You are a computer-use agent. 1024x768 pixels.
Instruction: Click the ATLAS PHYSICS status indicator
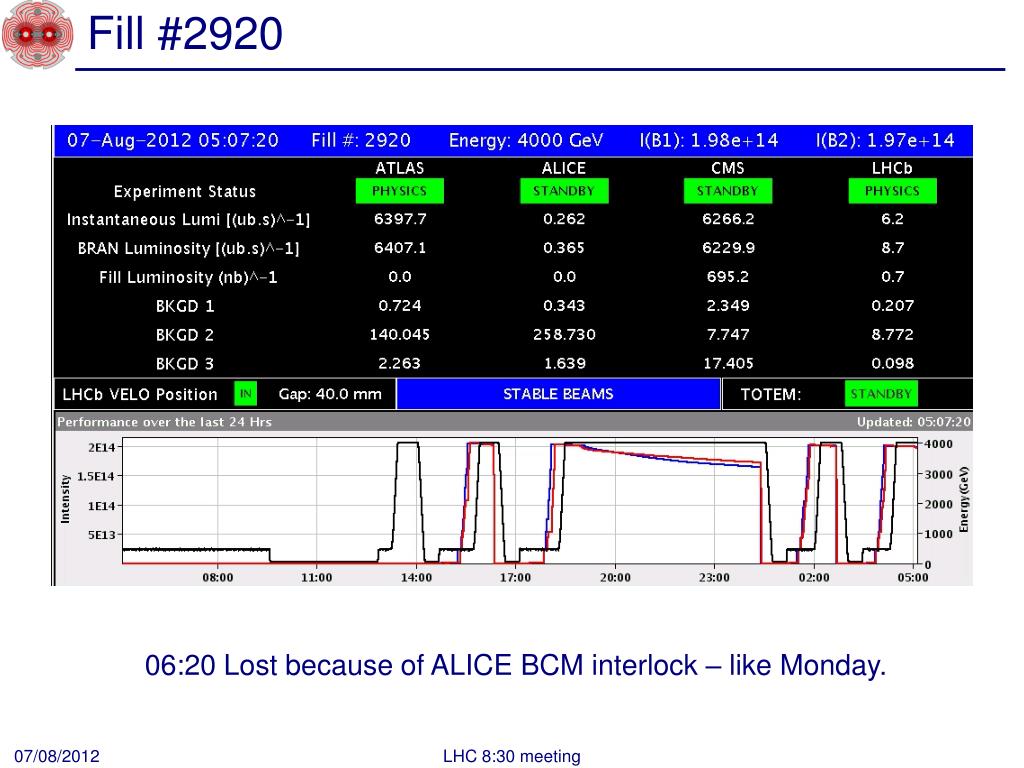(400, 191)
